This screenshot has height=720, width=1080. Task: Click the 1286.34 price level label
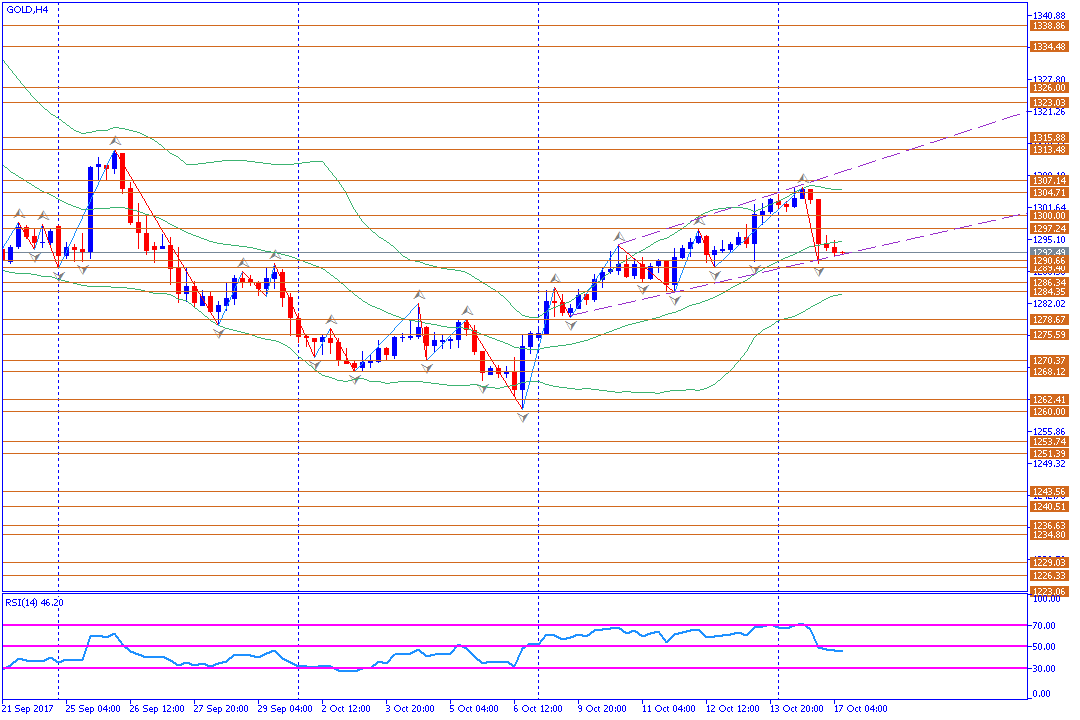(1049, 282)
